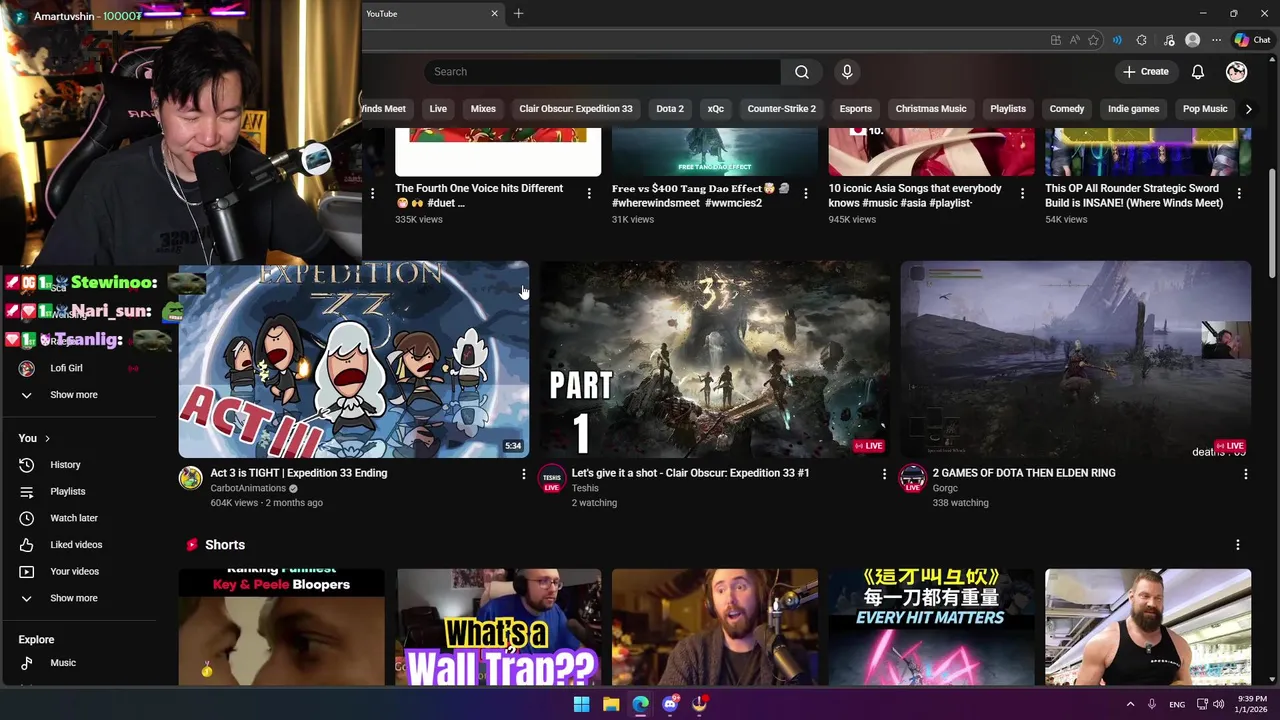Select the Christmas Music chip
Screen dimensions: 1280x720
tap(931, 109)
